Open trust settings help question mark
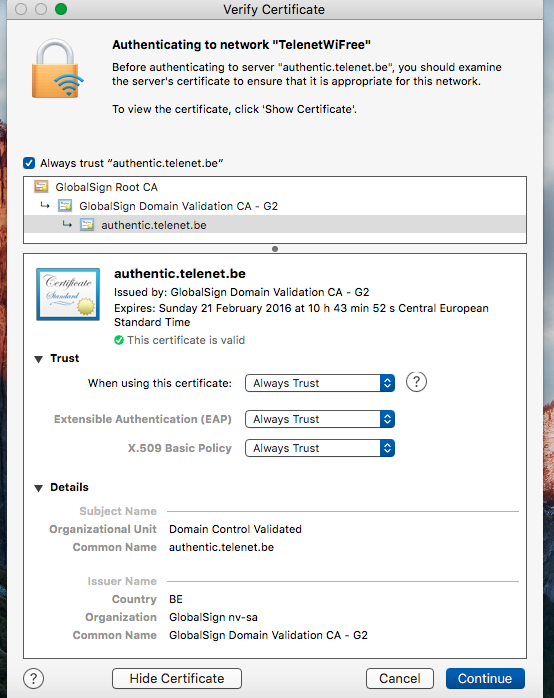This screenshot has height=698, width=554. 416,382
